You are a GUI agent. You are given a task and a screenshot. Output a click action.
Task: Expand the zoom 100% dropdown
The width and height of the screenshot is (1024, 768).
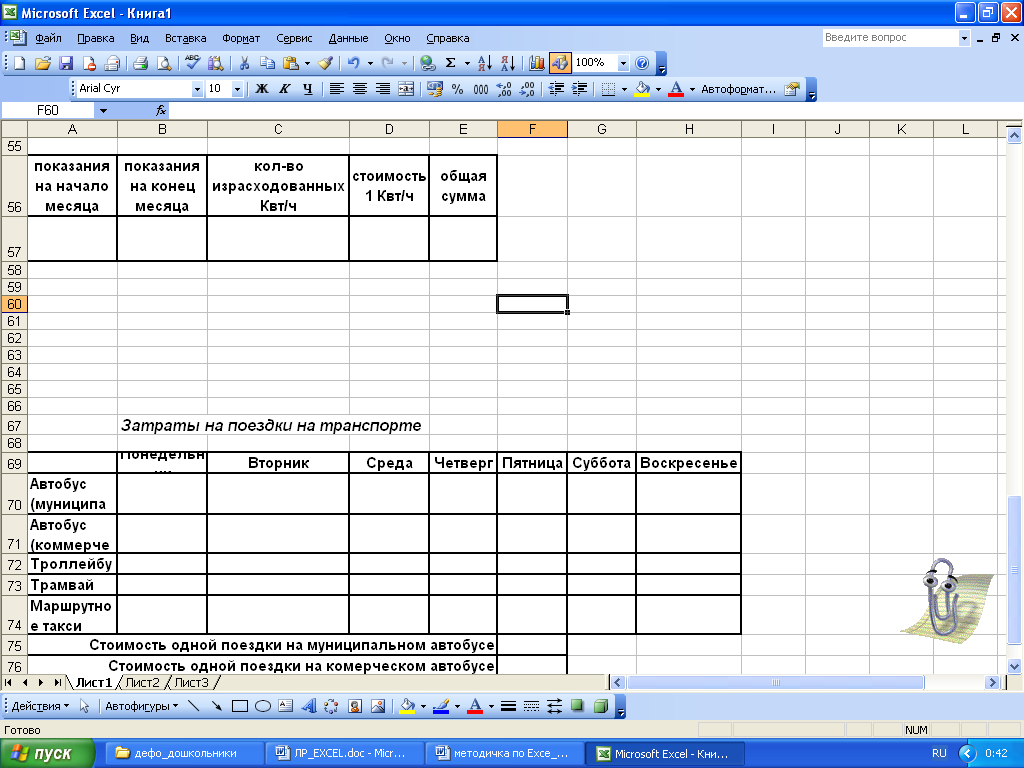point(623,63)
